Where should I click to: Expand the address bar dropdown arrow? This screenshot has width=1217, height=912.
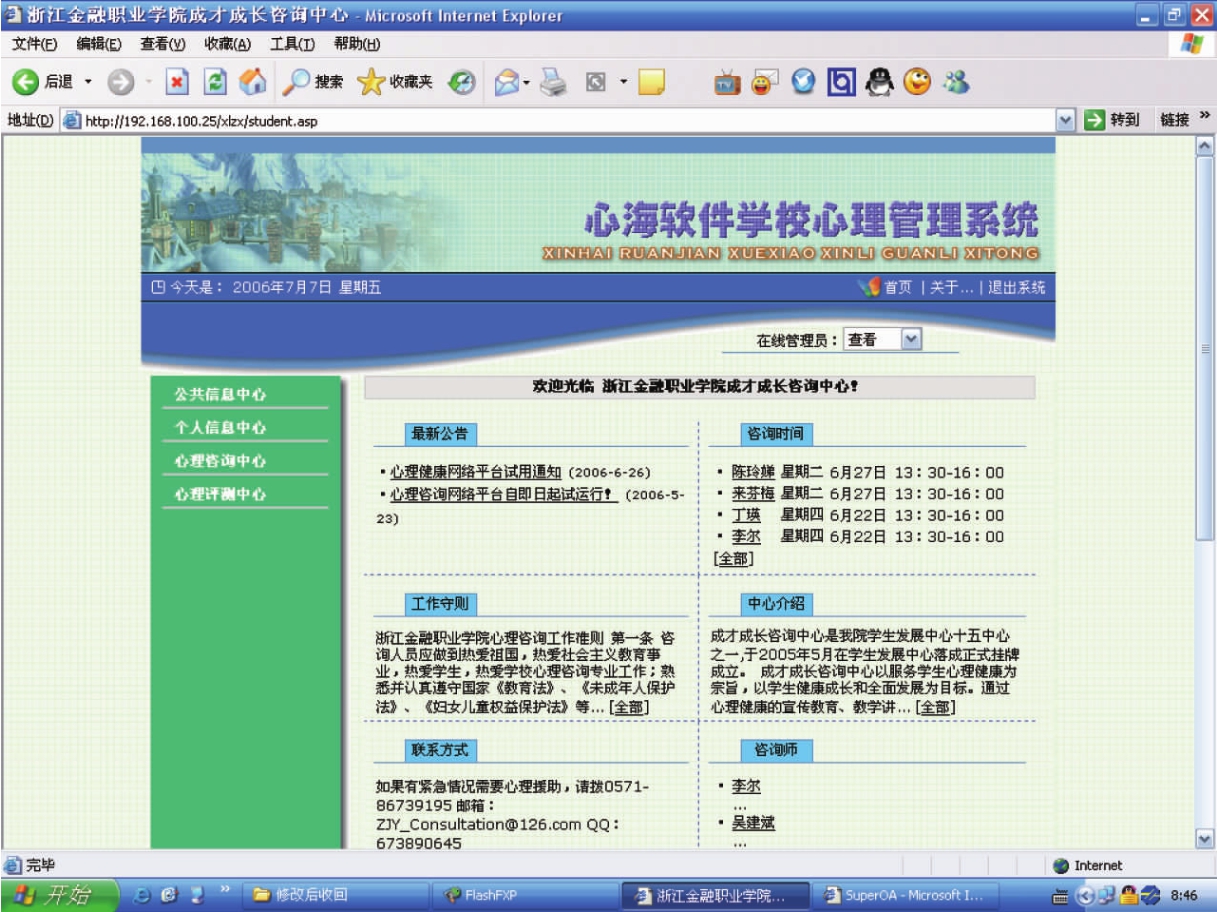click(x=1067, y=121)
